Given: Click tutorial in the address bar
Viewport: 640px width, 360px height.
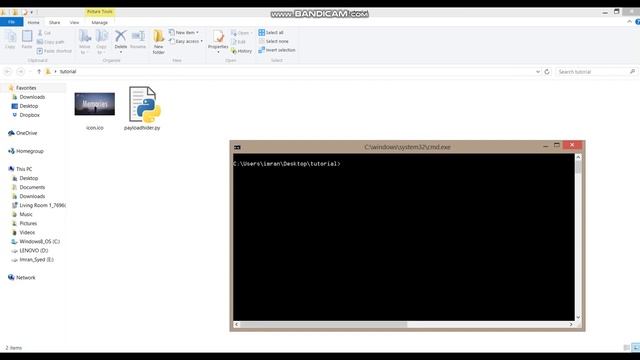Looking at the screenshot, I should [x=68, y=71].
